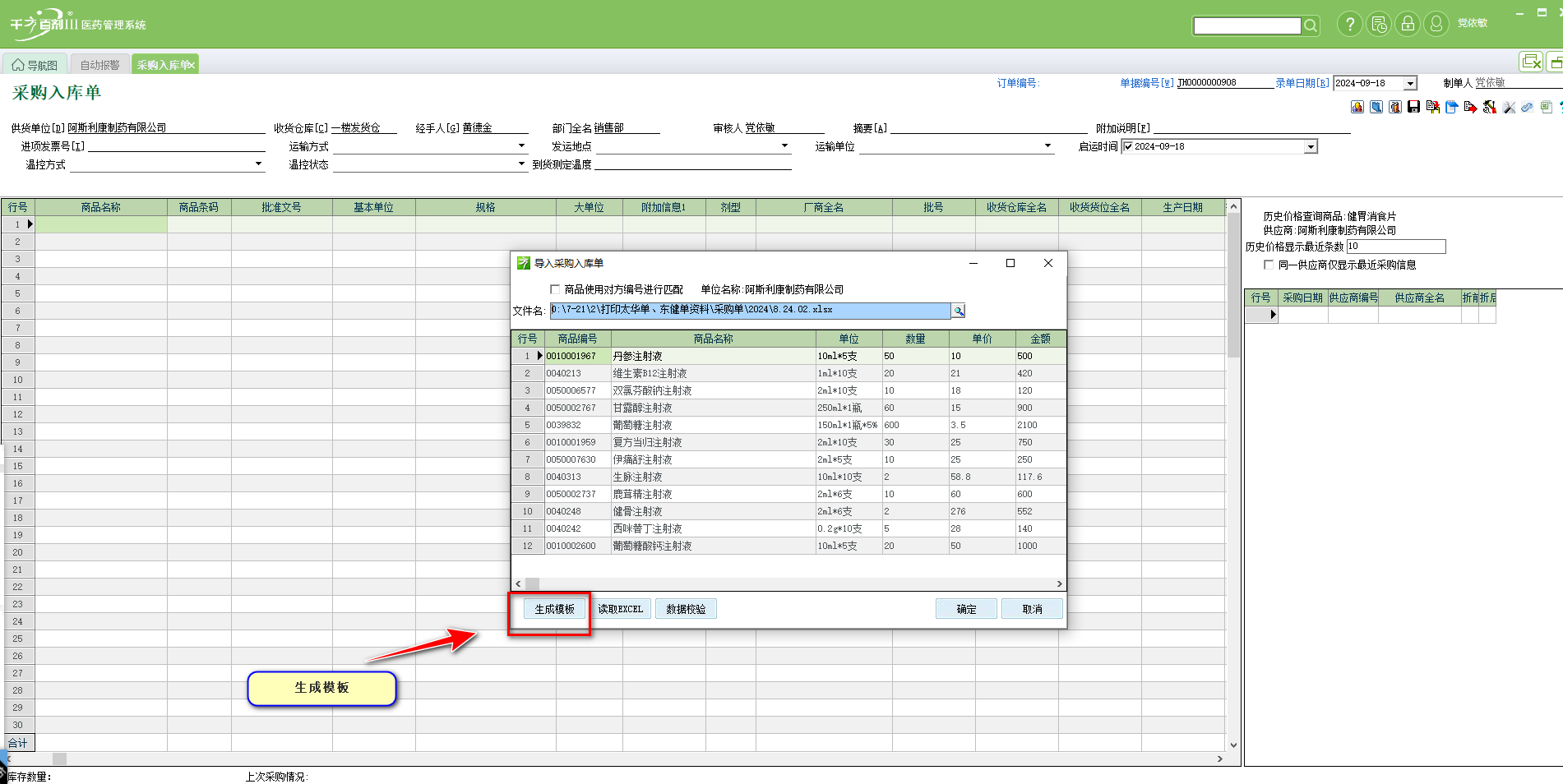This screenshot has height=784, width=1563.
Task: Click the main grid vertical scrollbar
Action: pos(1232,475)
